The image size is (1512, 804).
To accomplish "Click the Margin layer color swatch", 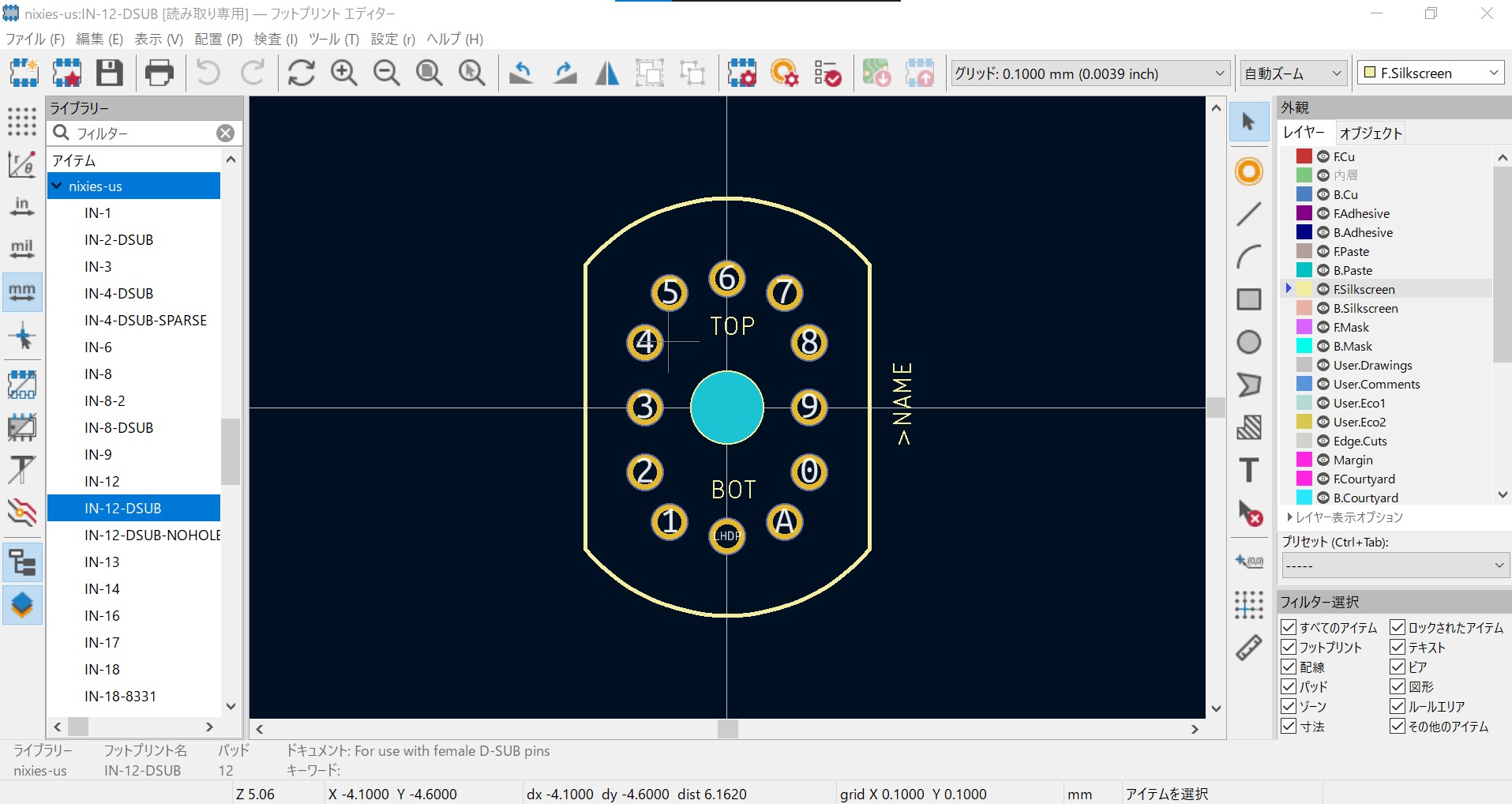I will [x=1304, y=460].
